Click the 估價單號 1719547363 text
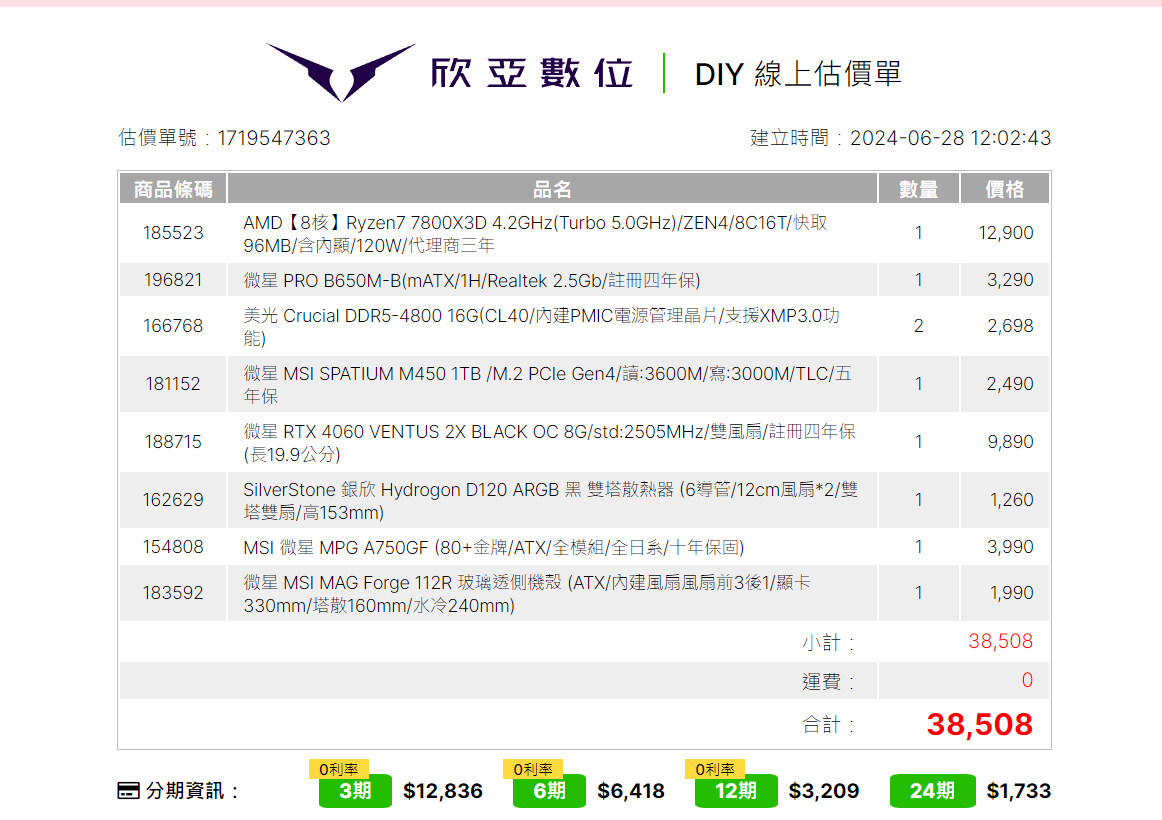 click(x=225, y=138)
